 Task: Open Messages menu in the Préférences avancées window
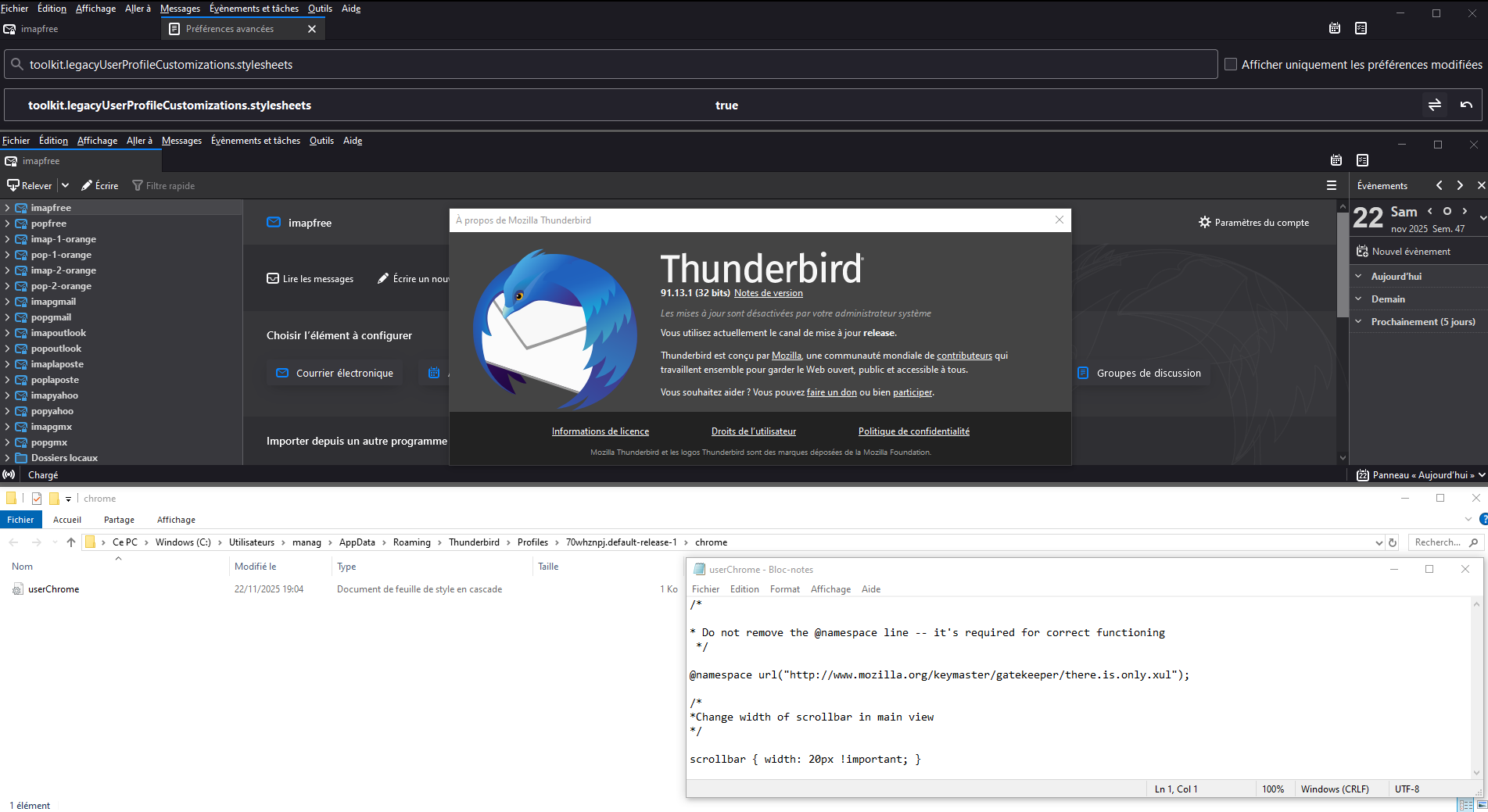click(x=180, y=9)
